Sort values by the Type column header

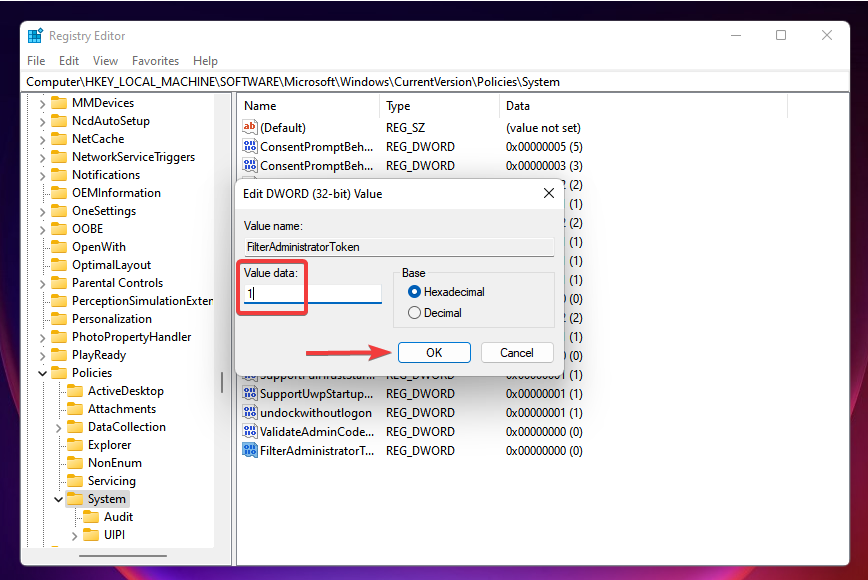440,106
